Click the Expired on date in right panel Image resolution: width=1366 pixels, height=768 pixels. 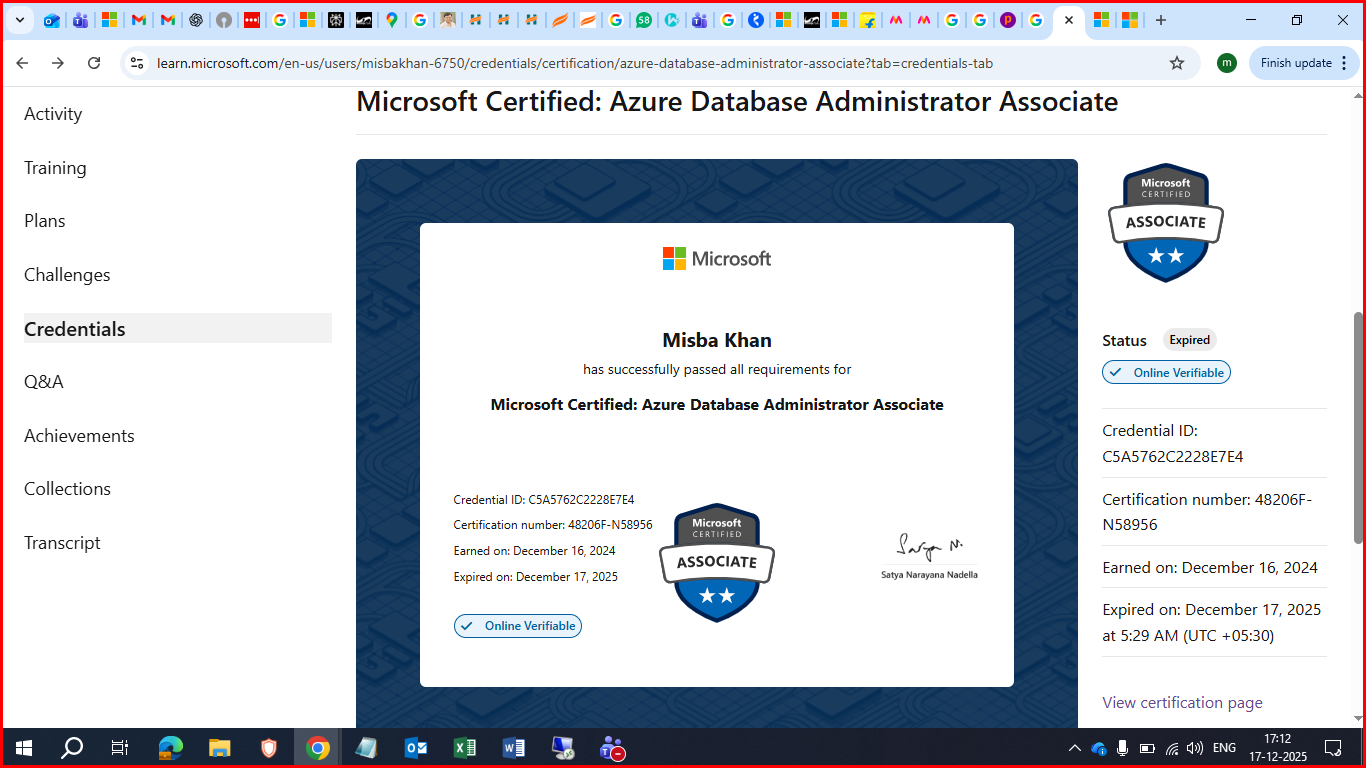coord(1212,623)
